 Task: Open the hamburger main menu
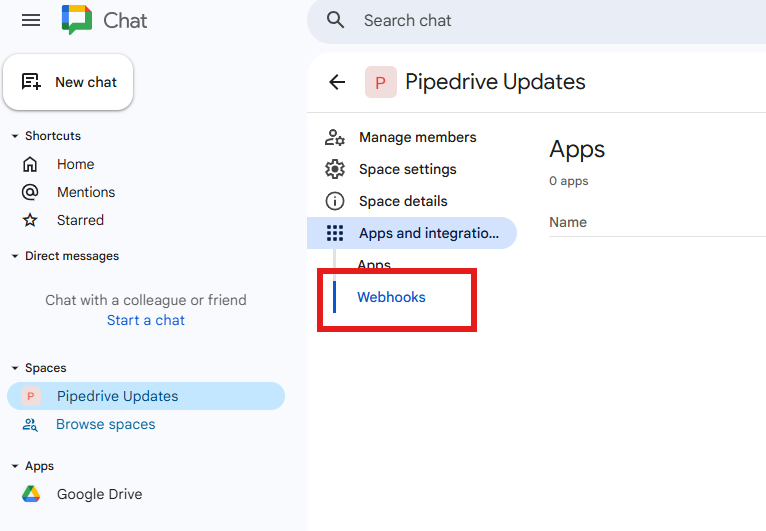coord(31,21)
